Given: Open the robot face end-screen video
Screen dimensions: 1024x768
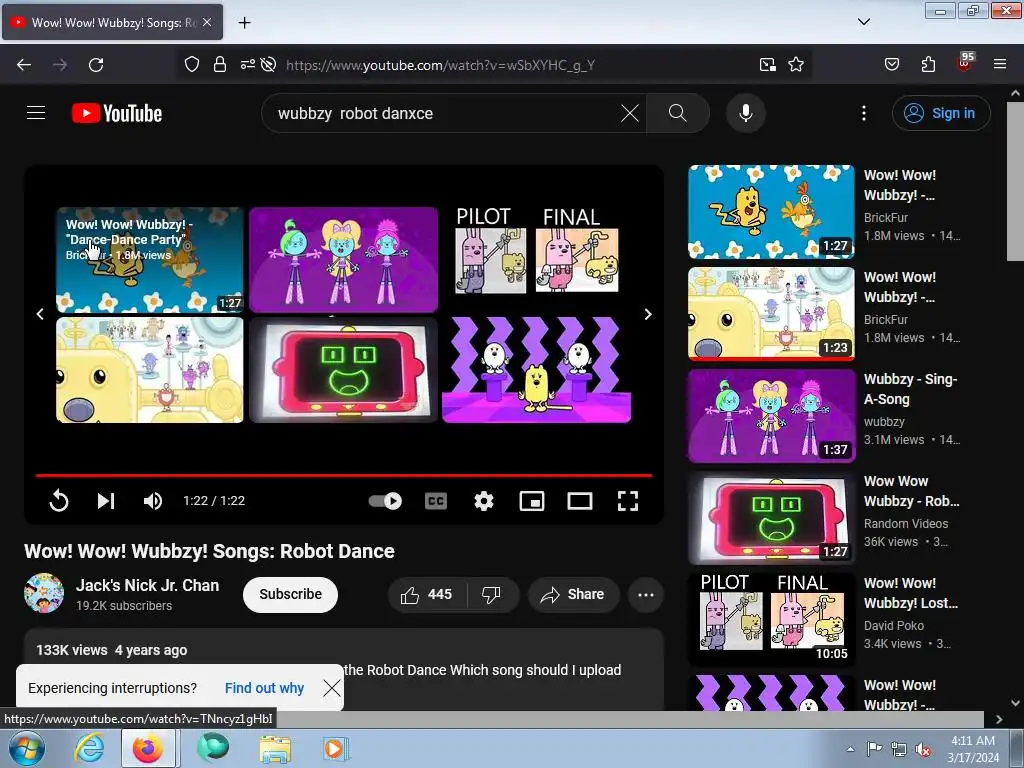Looking at the screenshot, I should point(344,370).
